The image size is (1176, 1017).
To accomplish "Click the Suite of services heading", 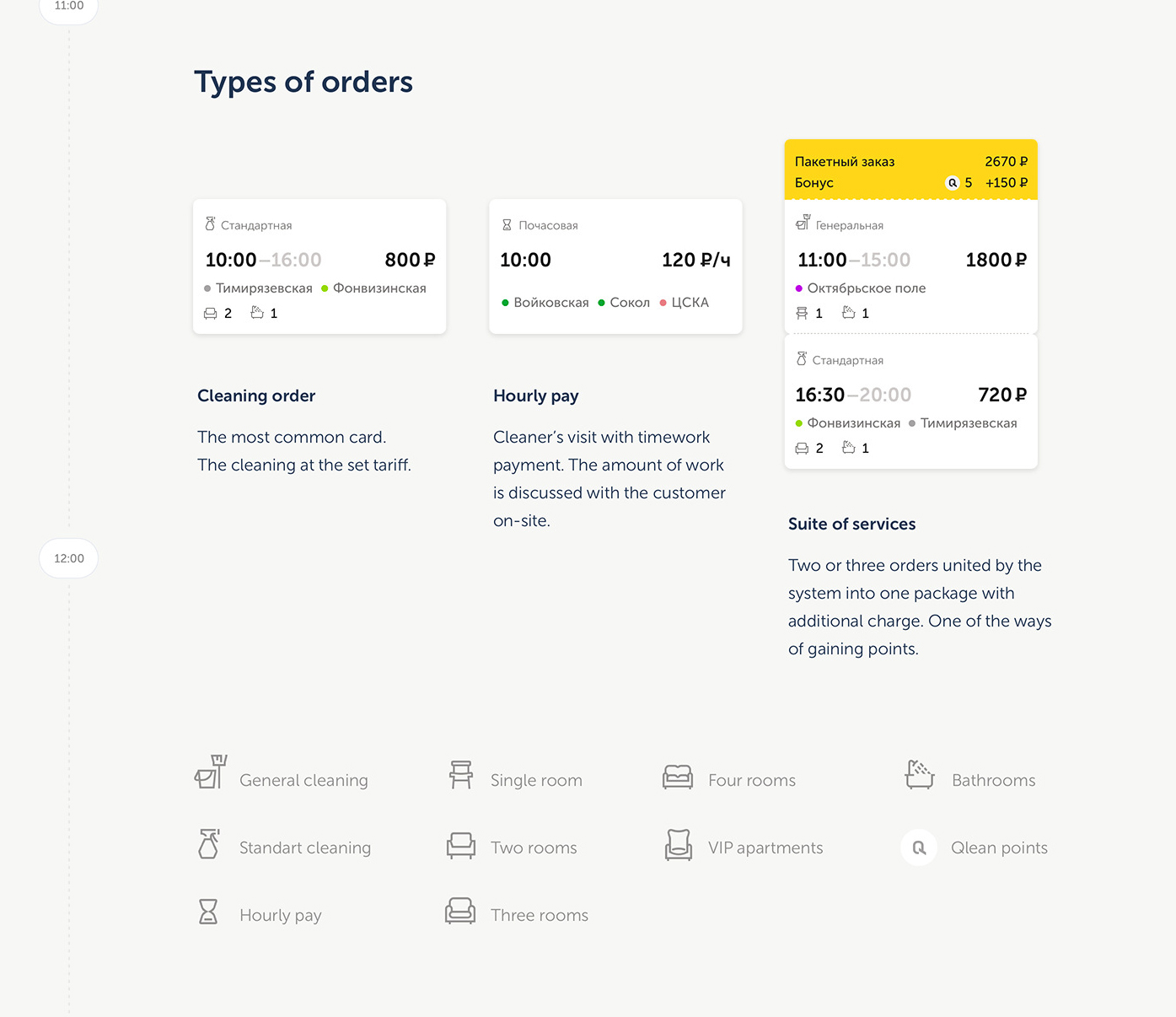I will click(851, 524).
